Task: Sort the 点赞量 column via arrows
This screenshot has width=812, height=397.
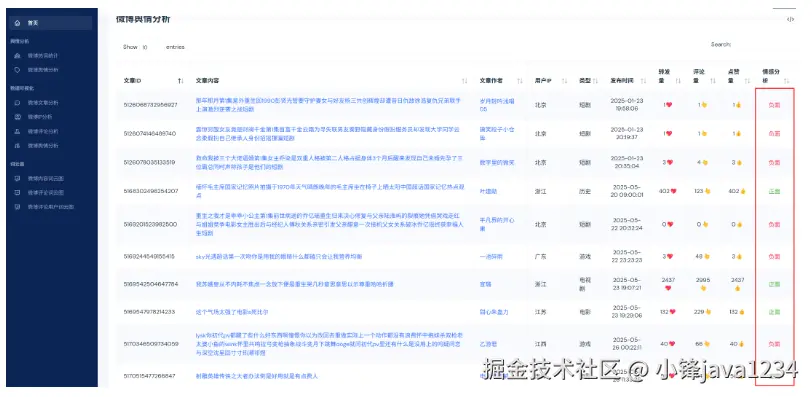Action: click(747, 81)
